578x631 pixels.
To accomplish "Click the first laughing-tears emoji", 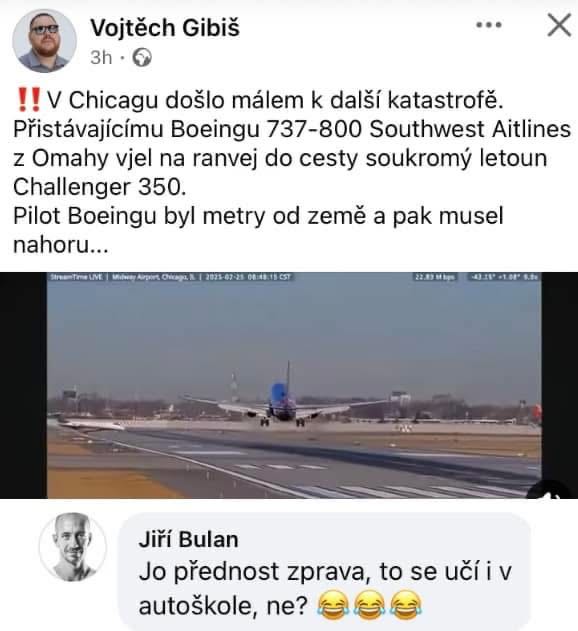I will click(x=334, y=605).
